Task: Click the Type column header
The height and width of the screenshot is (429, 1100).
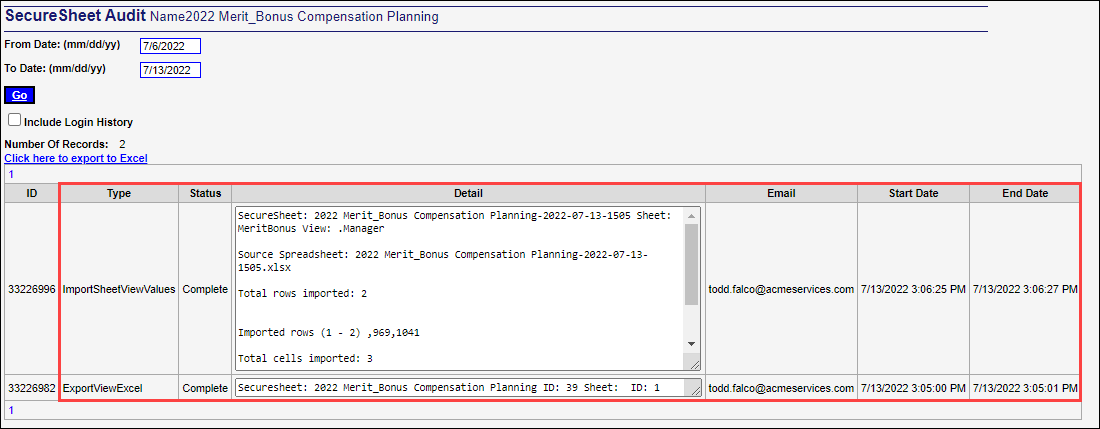Action: click(119, 193)
